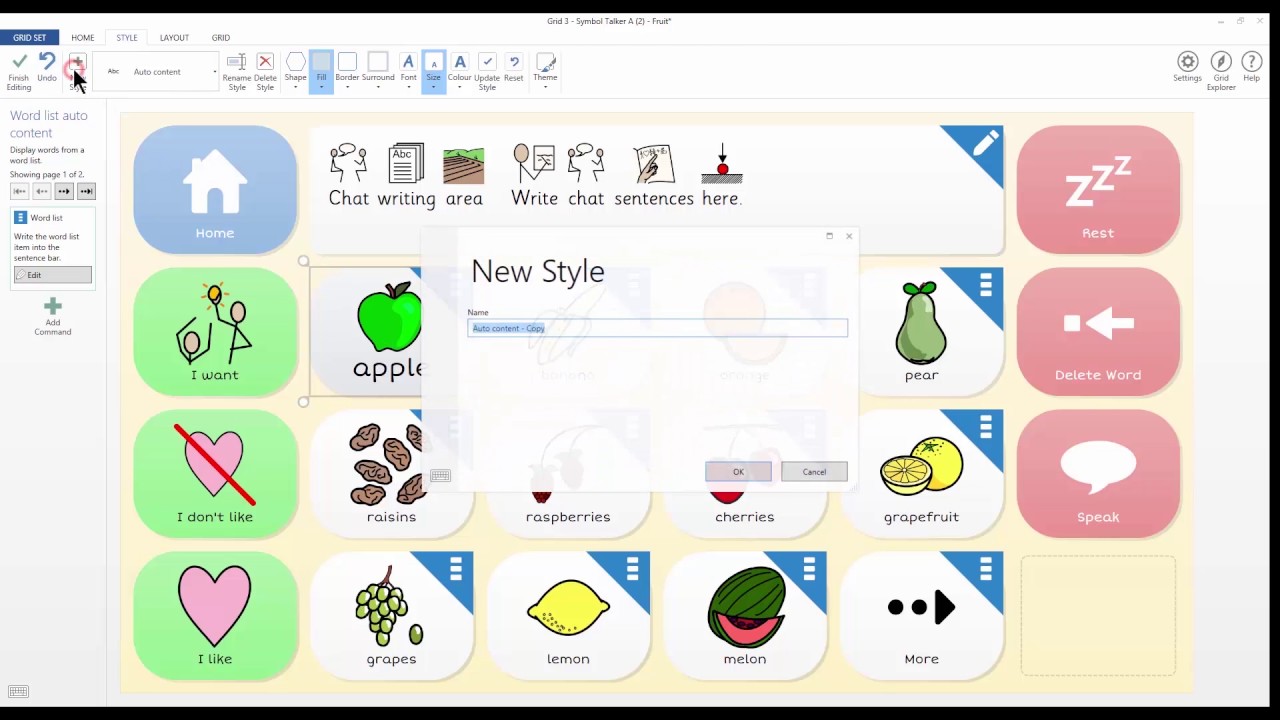Screen dimensions: 1280x720
Task: Switch to the STYLE ribbon tab
Action: point(127,38)
